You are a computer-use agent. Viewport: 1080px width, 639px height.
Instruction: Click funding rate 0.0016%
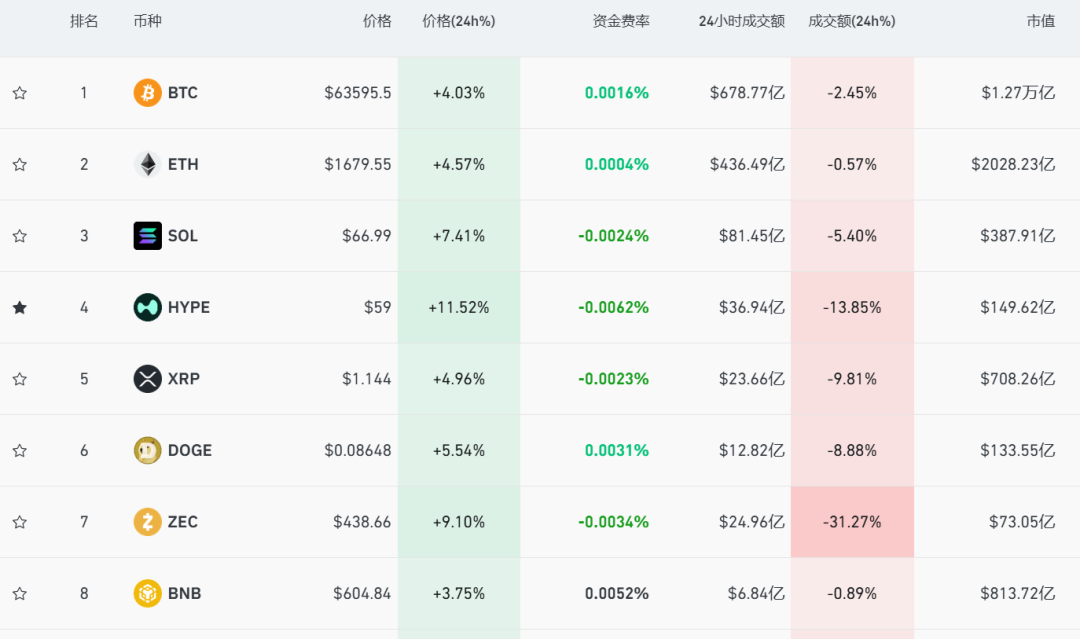[x=616, y=93]
